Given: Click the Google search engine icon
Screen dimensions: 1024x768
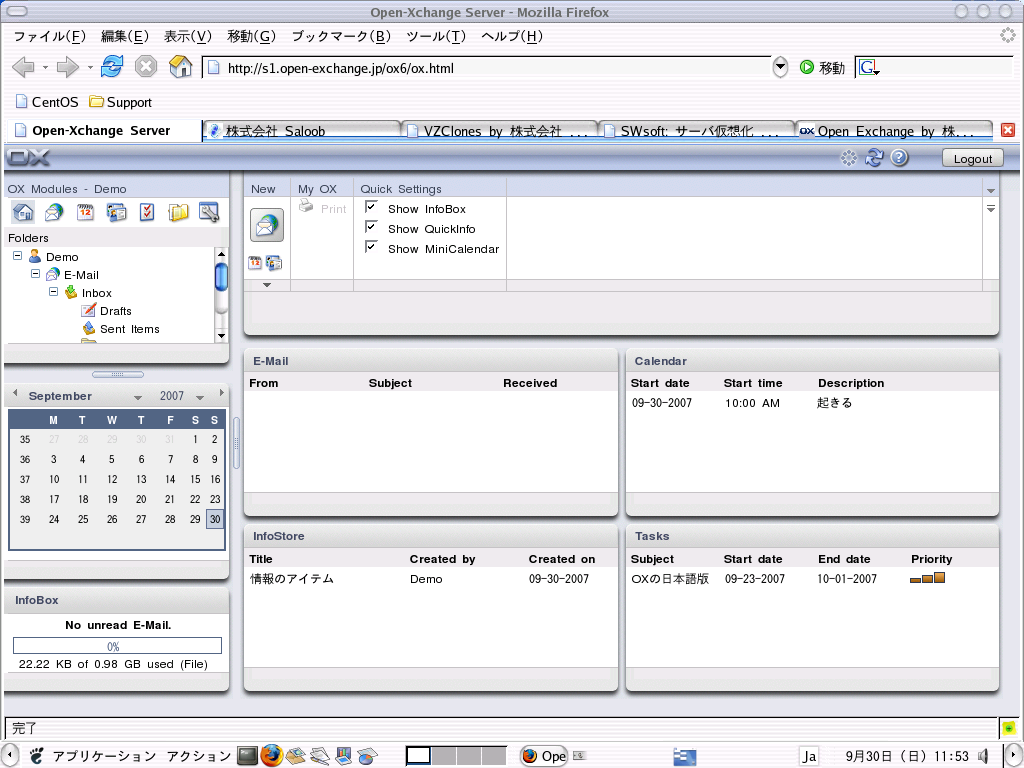Looking at the screenshot, I should pos(869,67).
